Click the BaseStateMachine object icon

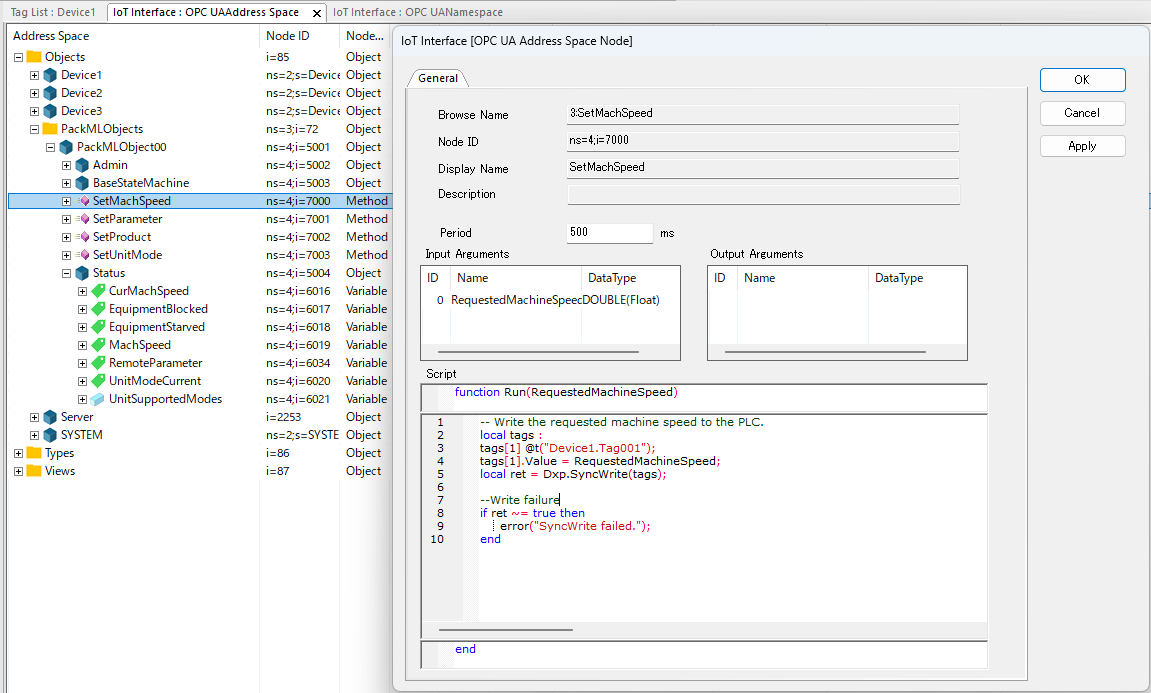(x=82, y=183)
